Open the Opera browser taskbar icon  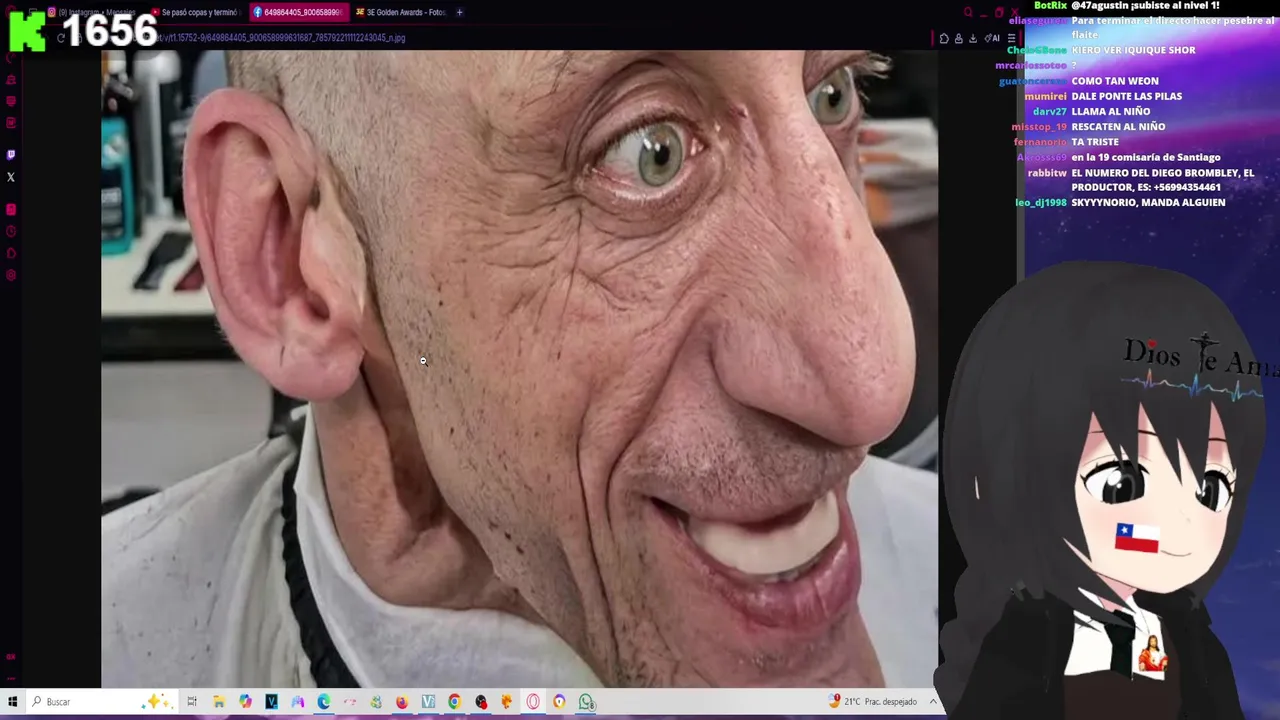coord(533,702)
